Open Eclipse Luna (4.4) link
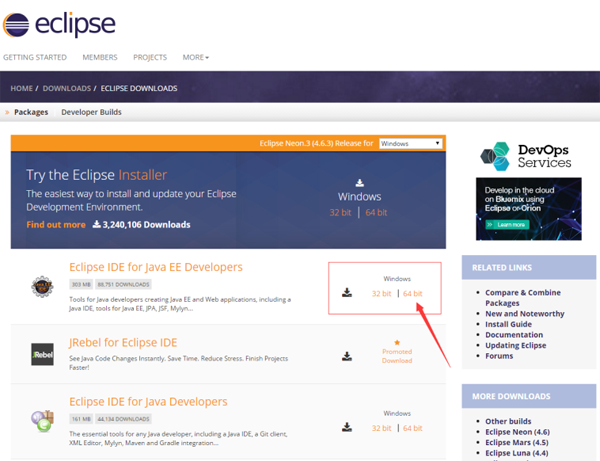 point(517,453)
